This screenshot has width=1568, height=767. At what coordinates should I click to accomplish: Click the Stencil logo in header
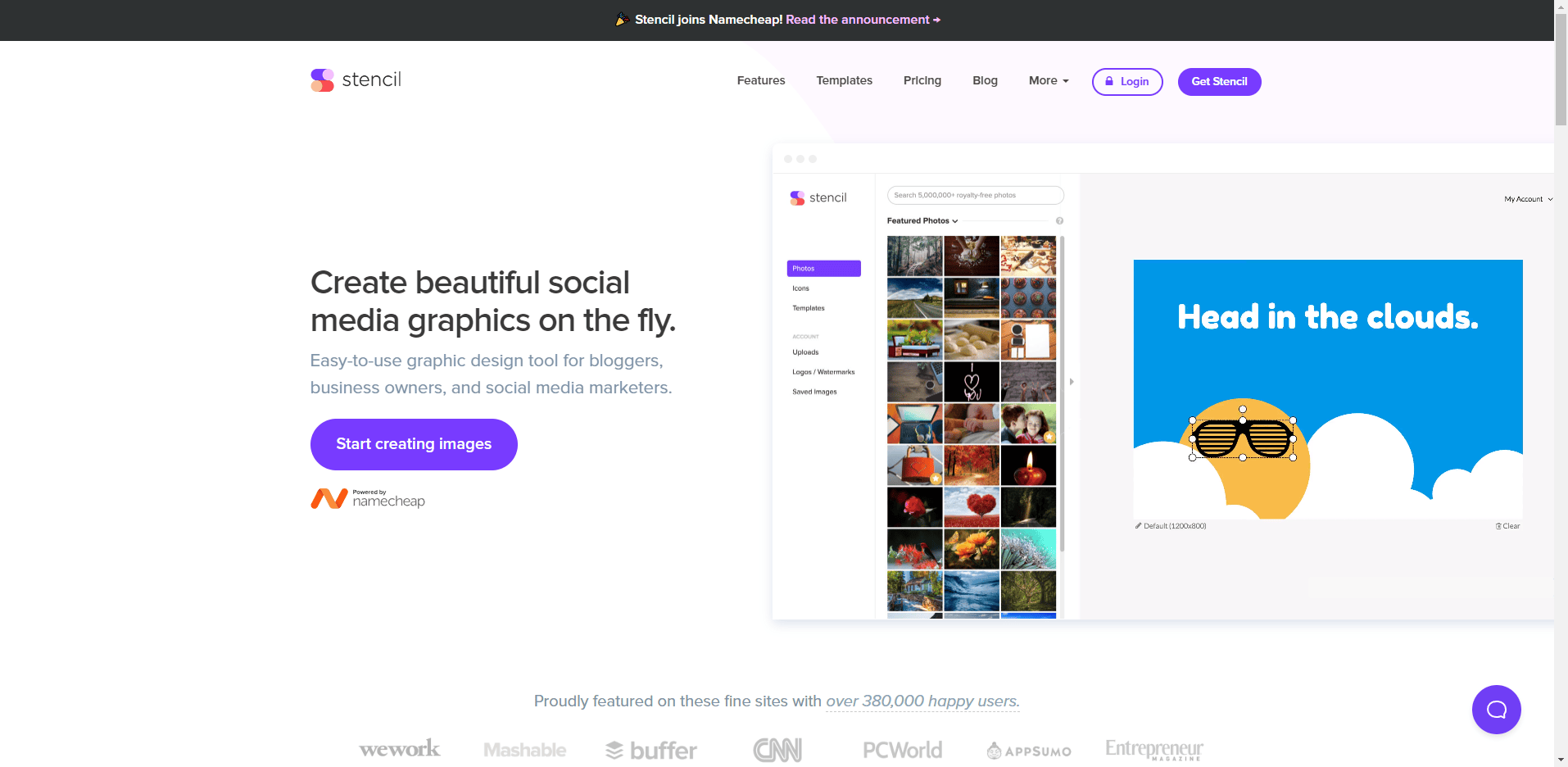356,80
